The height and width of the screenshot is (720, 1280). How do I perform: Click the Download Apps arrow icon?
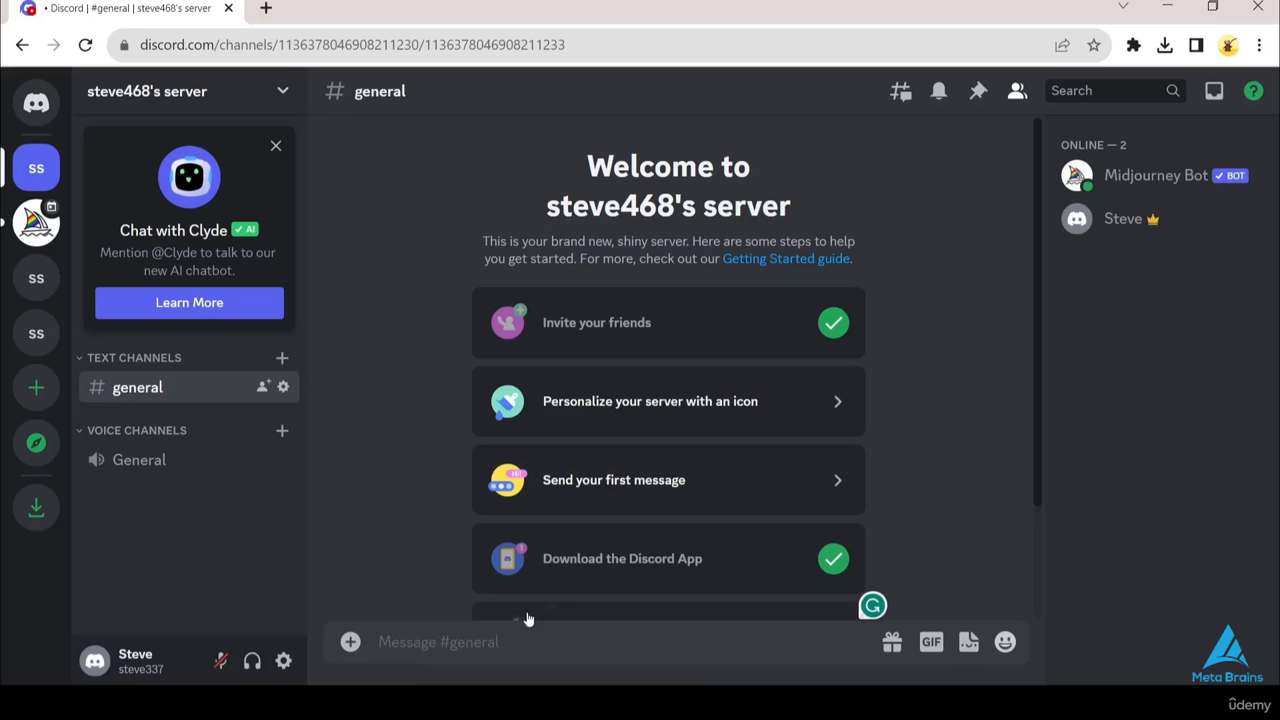tap(36, 508)
